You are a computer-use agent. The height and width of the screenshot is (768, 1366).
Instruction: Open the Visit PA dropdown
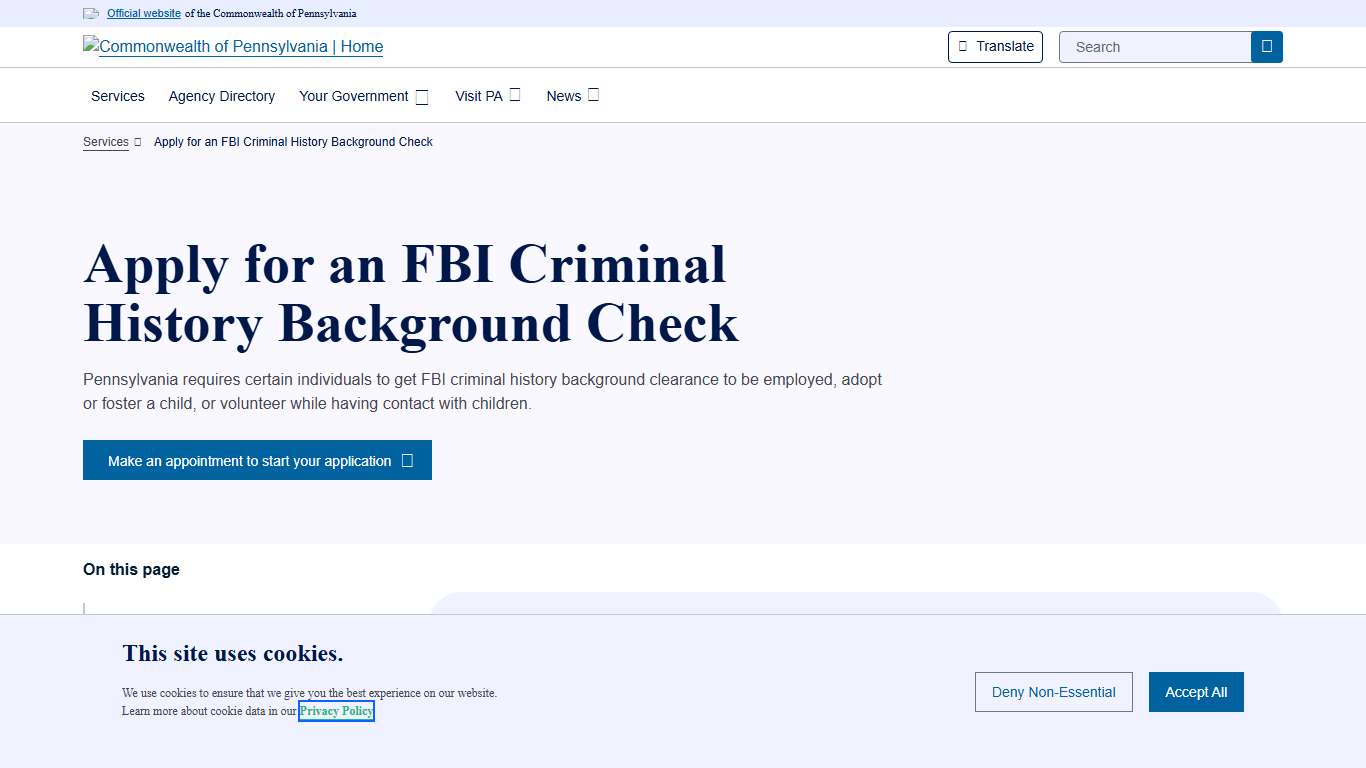480,96
